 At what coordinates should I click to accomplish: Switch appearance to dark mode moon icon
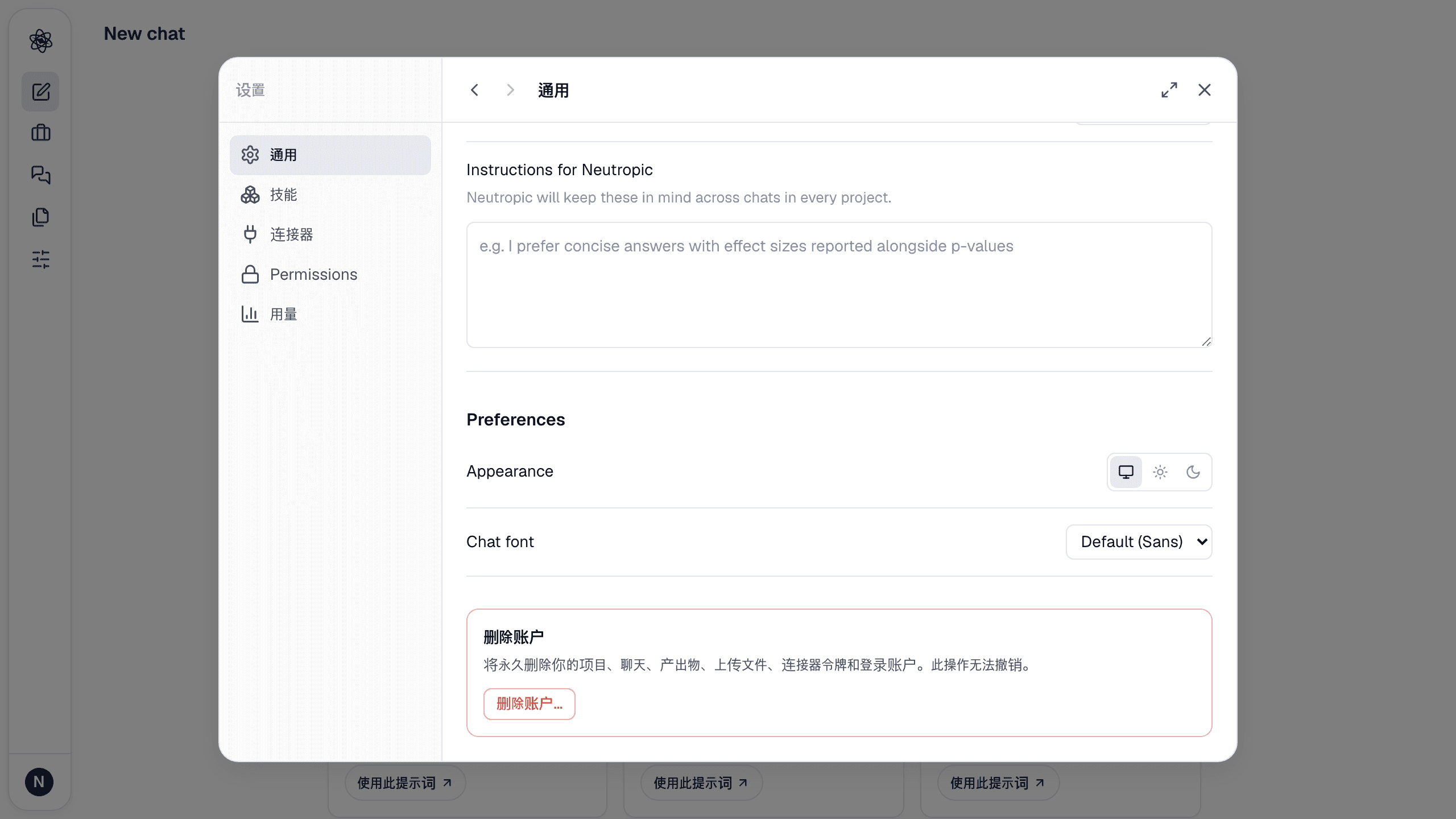tap(1193, 472)
